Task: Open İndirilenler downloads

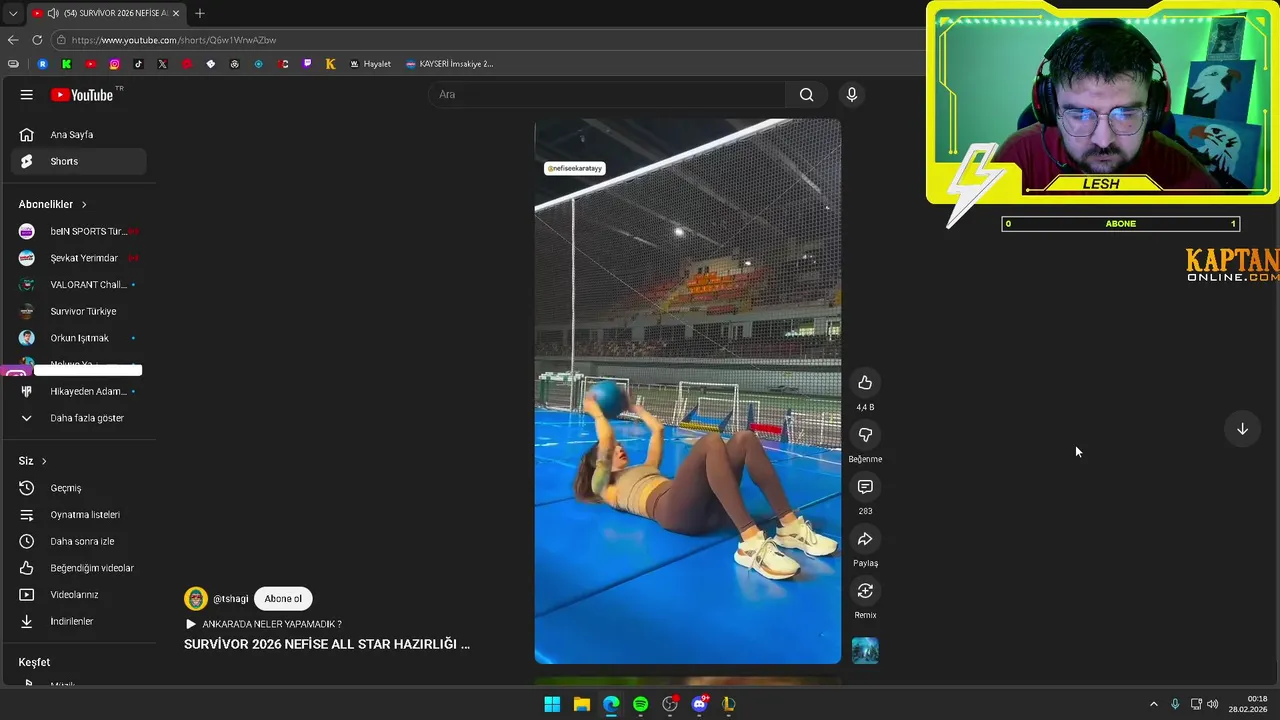Action: coord(78,621)
